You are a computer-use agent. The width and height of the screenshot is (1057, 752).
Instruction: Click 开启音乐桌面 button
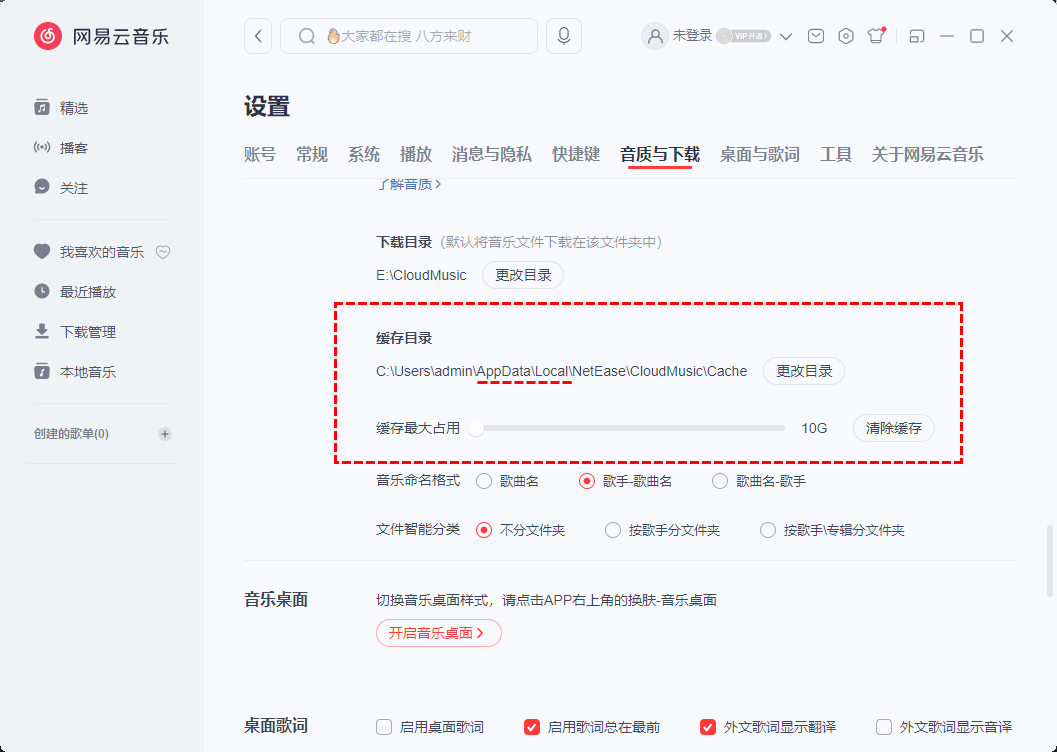[439, 633]
